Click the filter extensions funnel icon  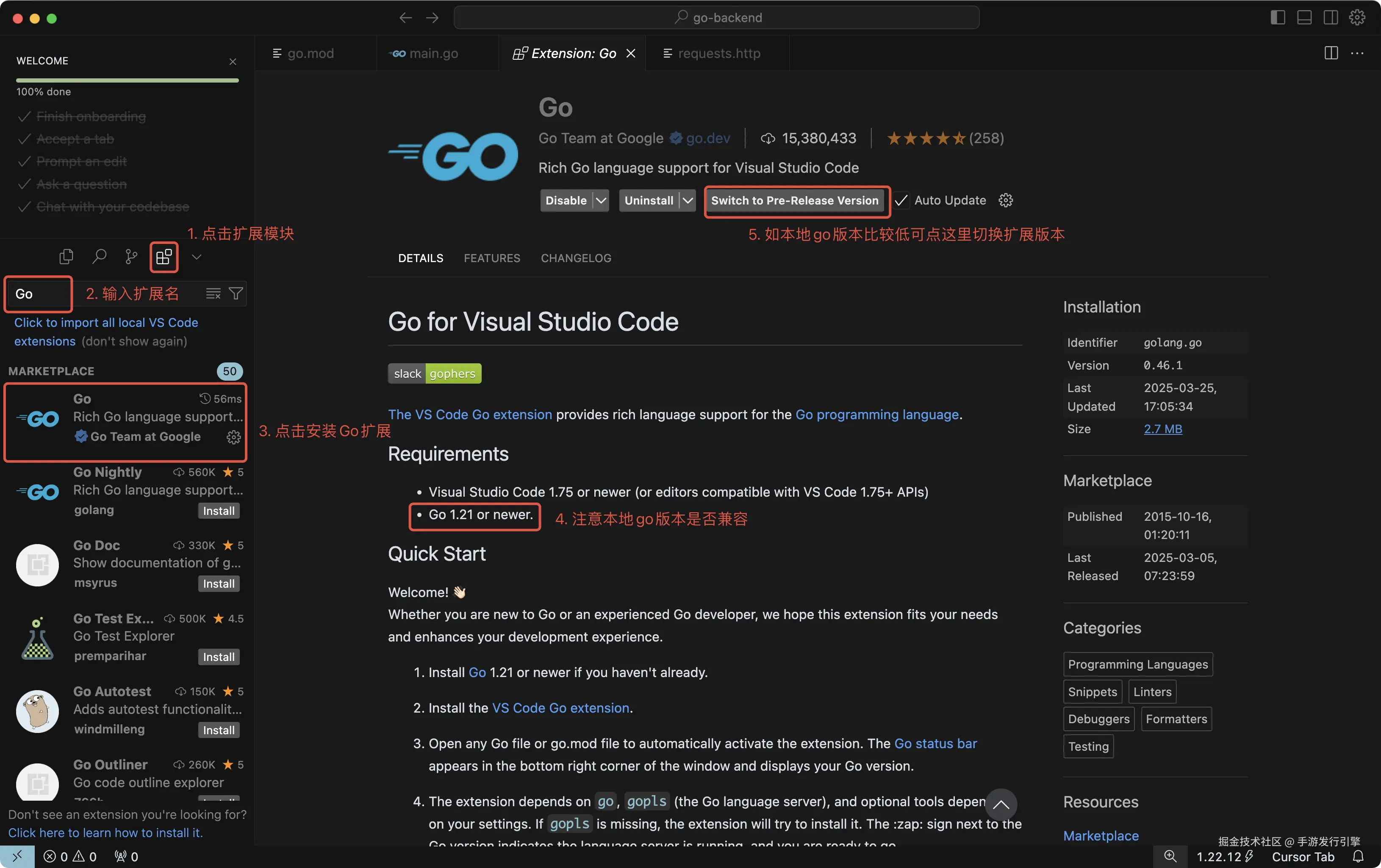236,293
